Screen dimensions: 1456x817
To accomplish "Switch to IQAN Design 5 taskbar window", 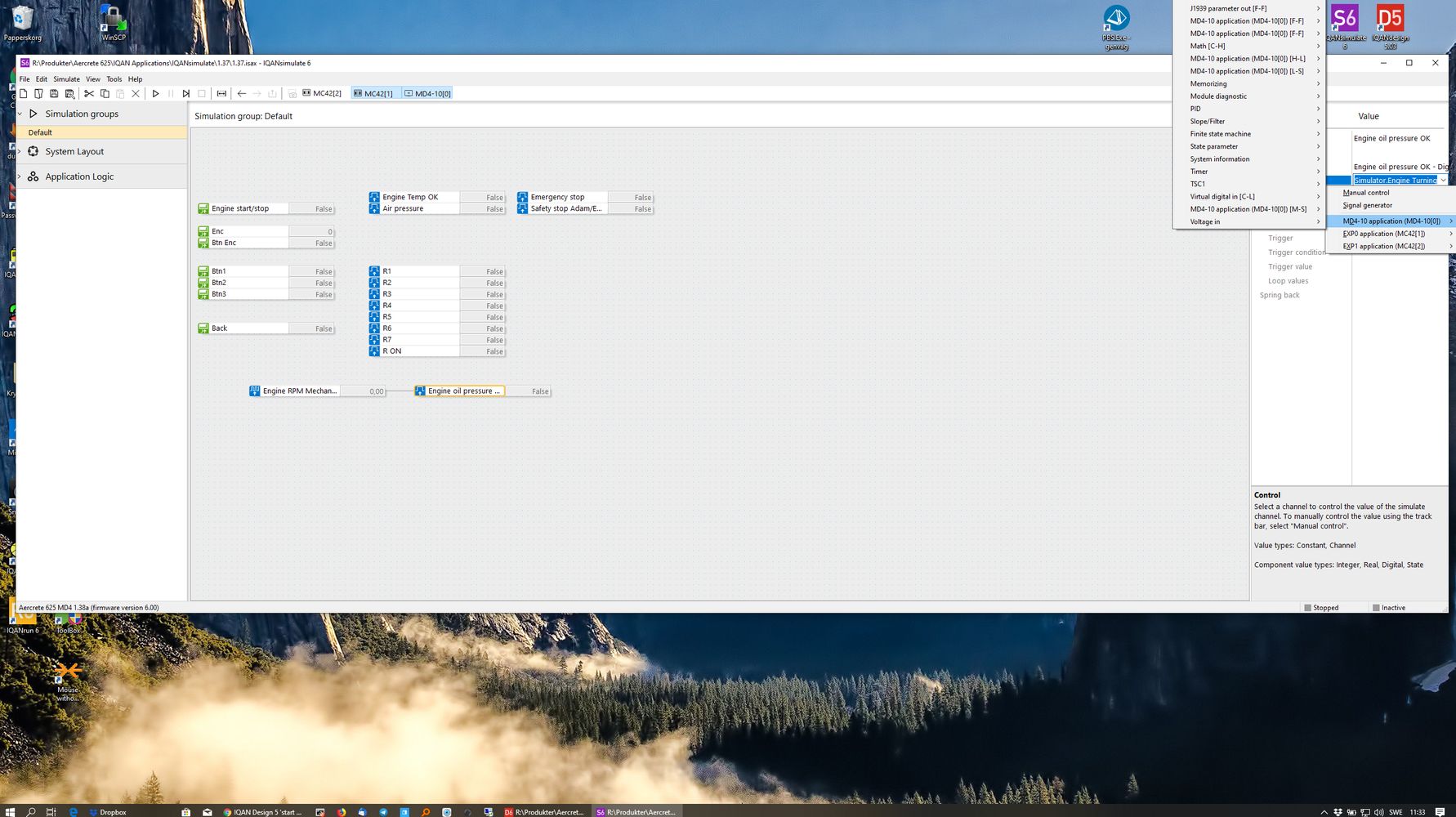I will (263, 812).
